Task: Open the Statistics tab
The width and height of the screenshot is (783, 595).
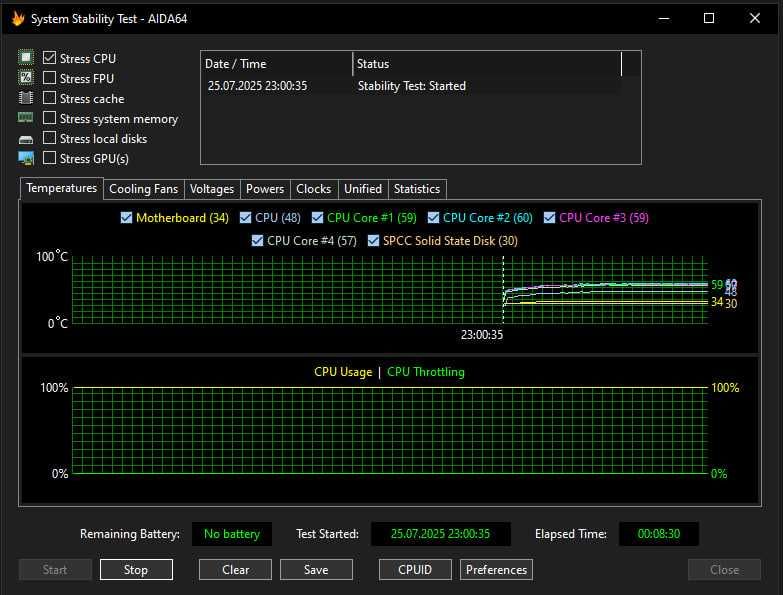Action: pos(417,189)
